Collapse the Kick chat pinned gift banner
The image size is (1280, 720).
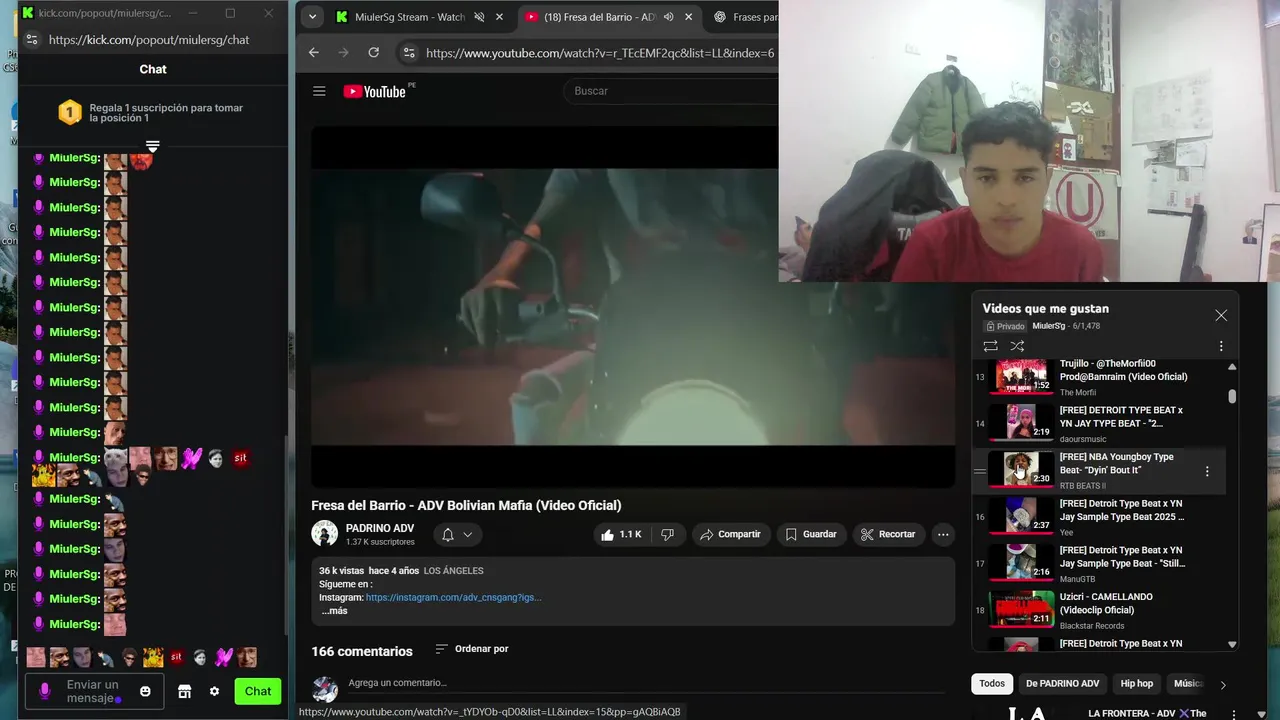coord(152,146)
